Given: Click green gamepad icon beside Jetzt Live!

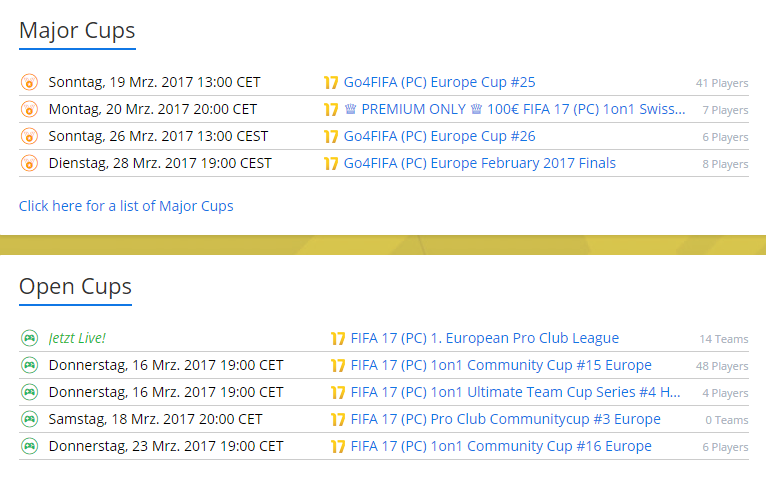Looking at the screenshot, I should (28, 338).
